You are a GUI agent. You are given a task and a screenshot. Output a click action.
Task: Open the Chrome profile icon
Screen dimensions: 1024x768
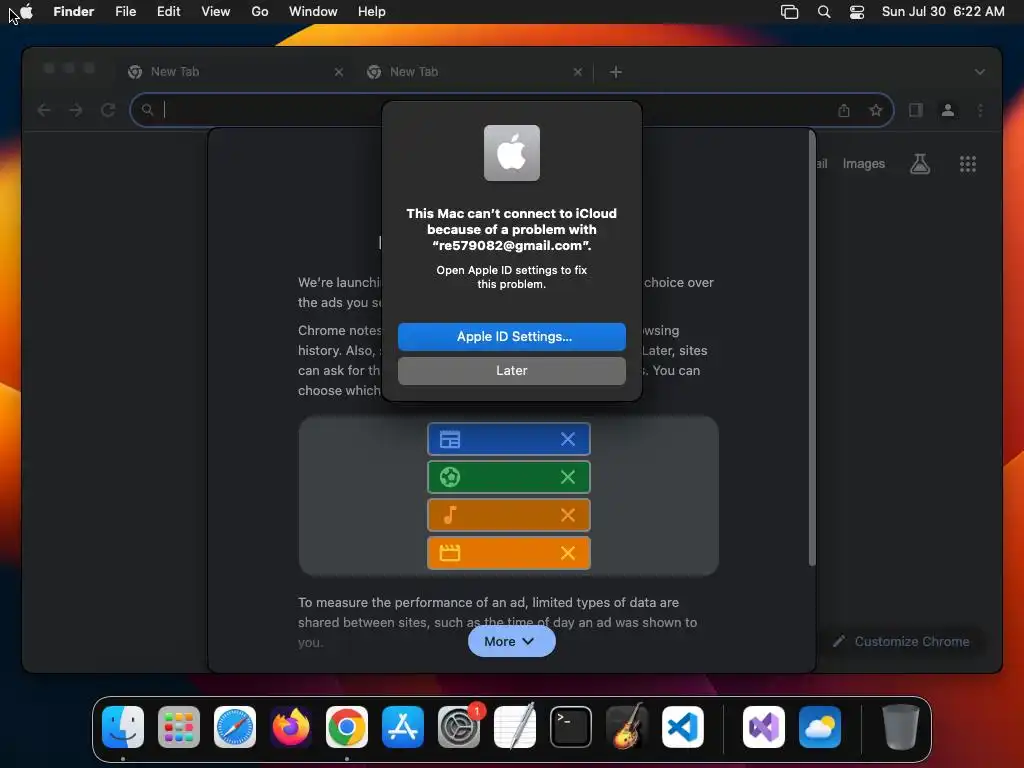point(948,110)
